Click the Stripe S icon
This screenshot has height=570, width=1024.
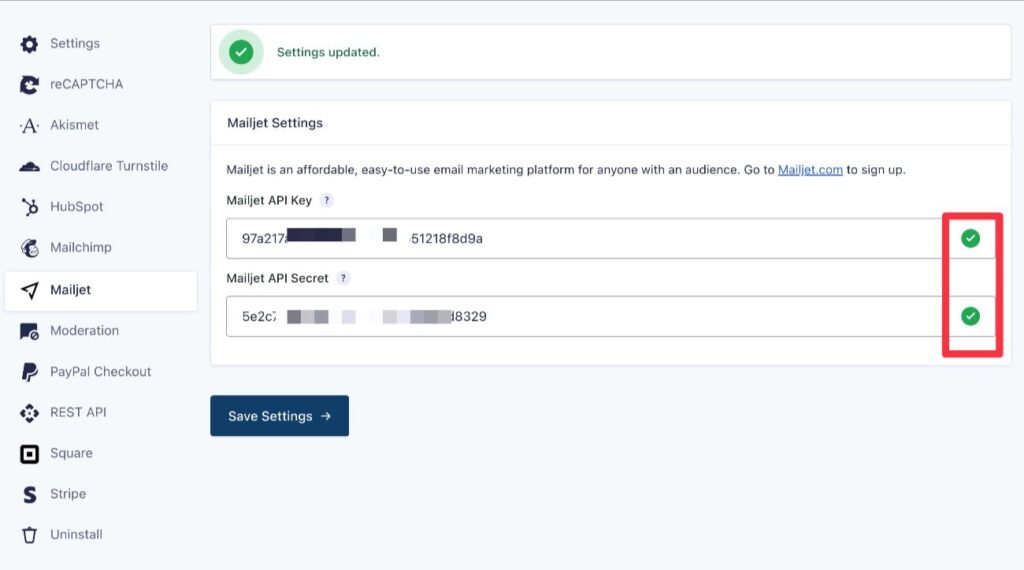click(x=29, y=494)
